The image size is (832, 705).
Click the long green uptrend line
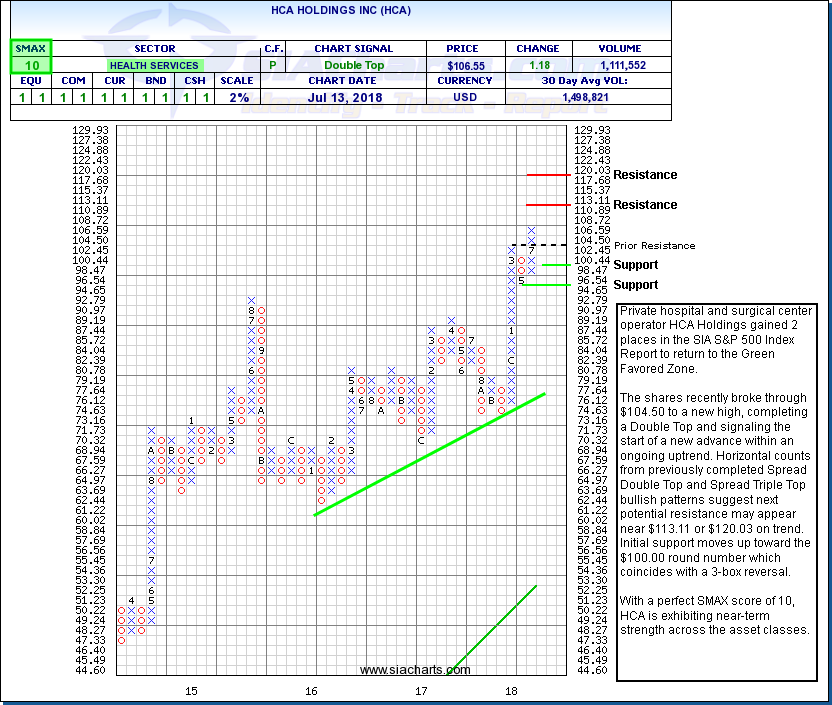click(430, 454)
